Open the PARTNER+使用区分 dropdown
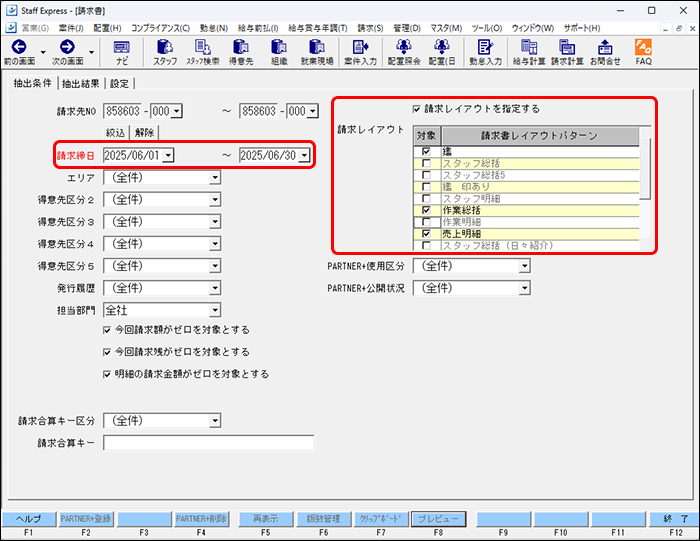 coord(525,266)
